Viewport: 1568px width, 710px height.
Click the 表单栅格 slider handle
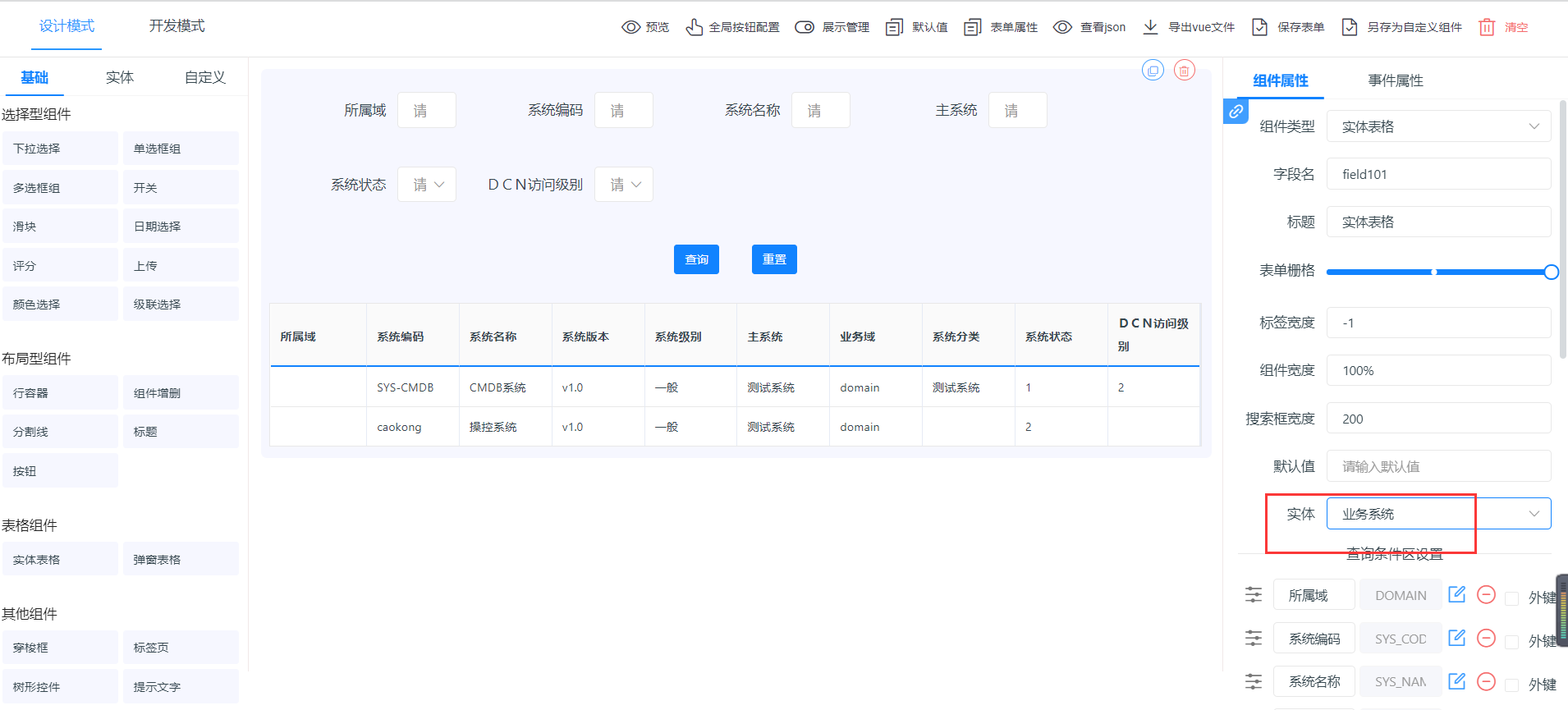click(x=1551, y=273)
